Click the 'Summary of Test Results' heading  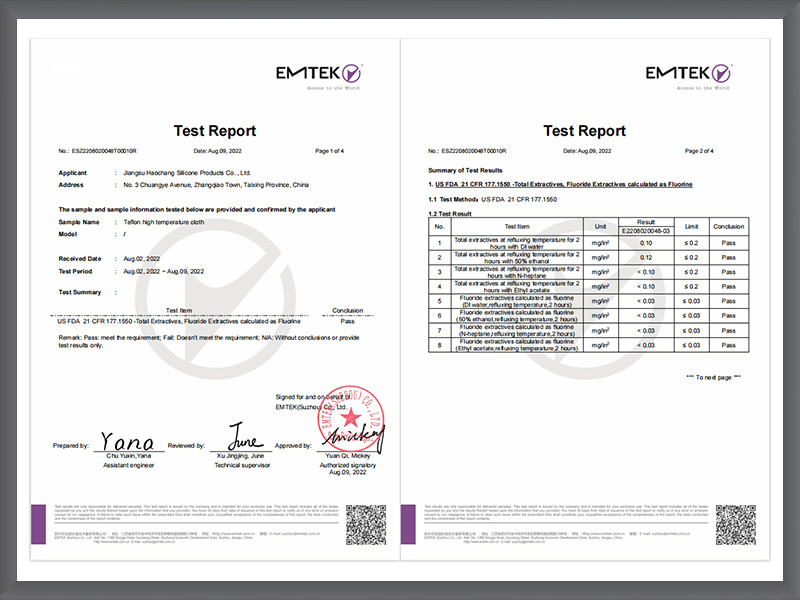[x=465, y=170]
